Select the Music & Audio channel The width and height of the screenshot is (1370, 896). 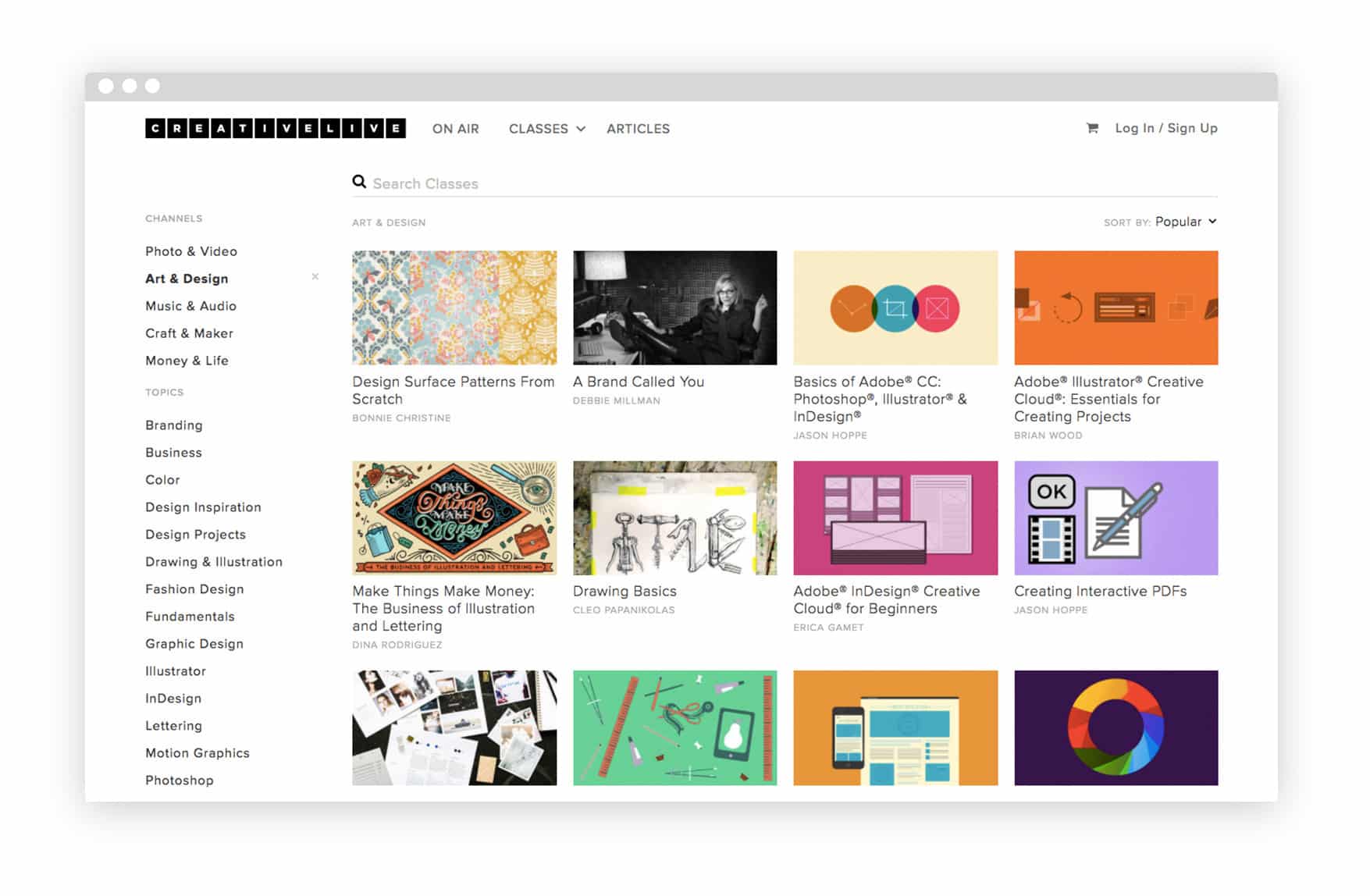click(190, 306)
